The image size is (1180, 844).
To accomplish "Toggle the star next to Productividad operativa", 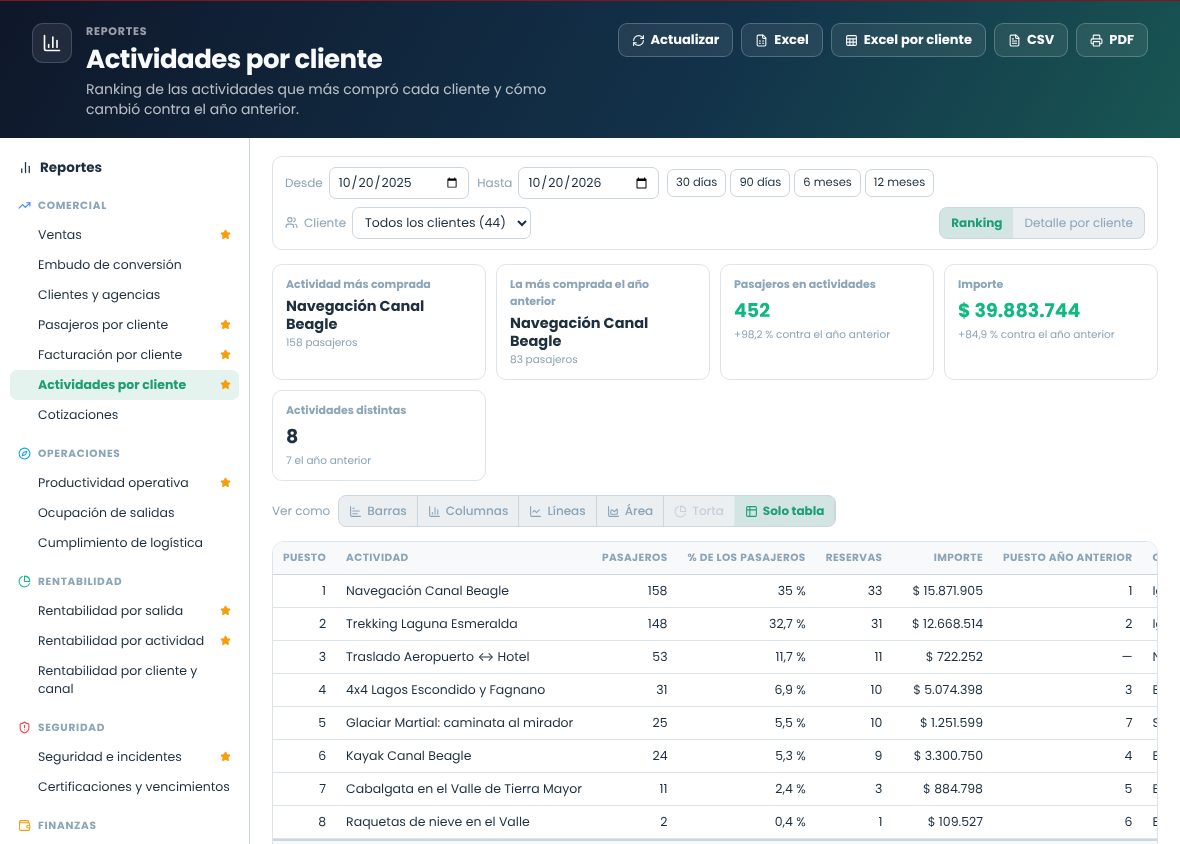I will (225, 483).
